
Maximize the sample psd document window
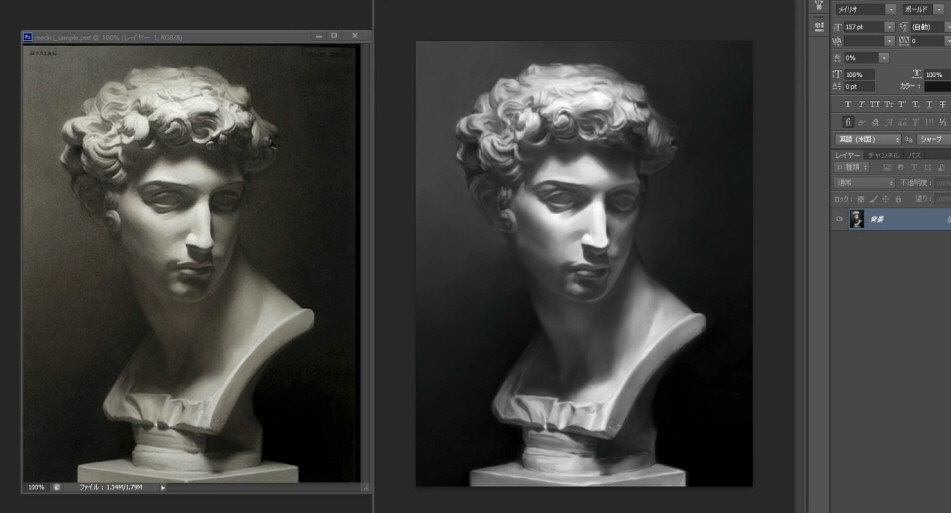(x=334, y=36)
